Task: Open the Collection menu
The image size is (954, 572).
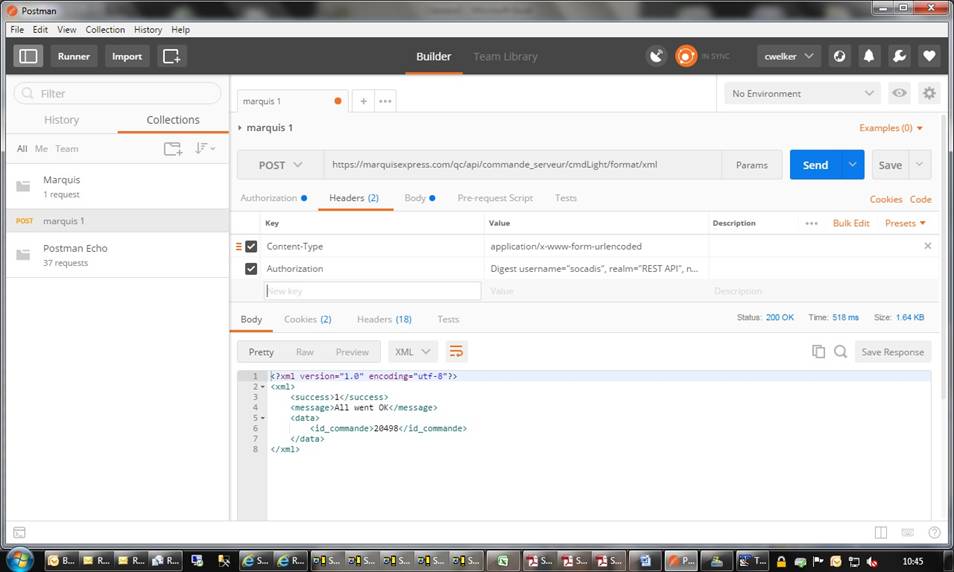Action: 105,29
